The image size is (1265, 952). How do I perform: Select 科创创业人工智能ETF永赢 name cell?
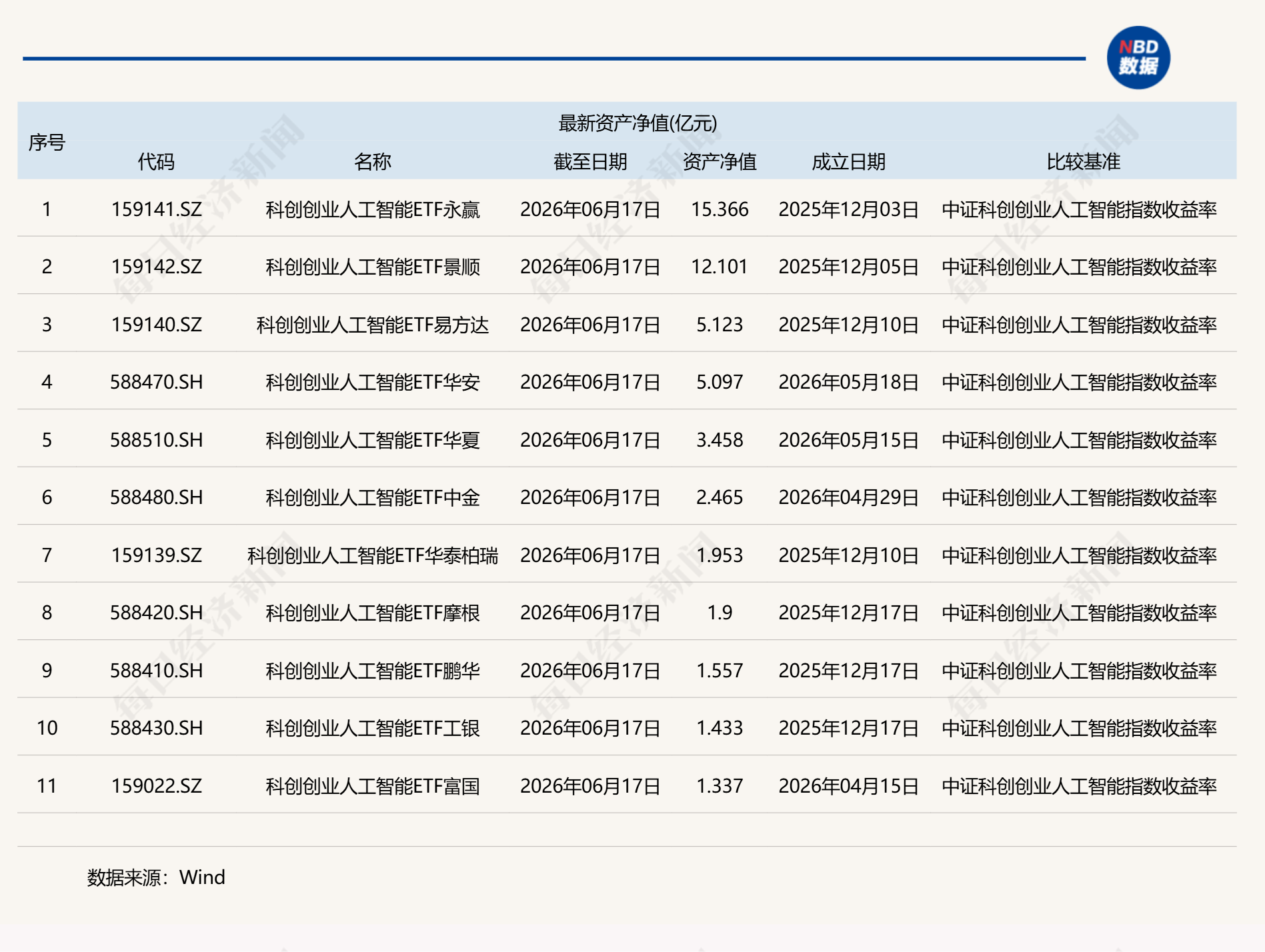[373, 209]
